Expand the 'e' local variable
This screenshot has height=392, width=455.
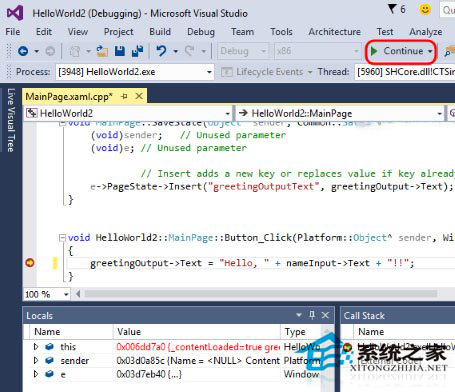(36, 374)
